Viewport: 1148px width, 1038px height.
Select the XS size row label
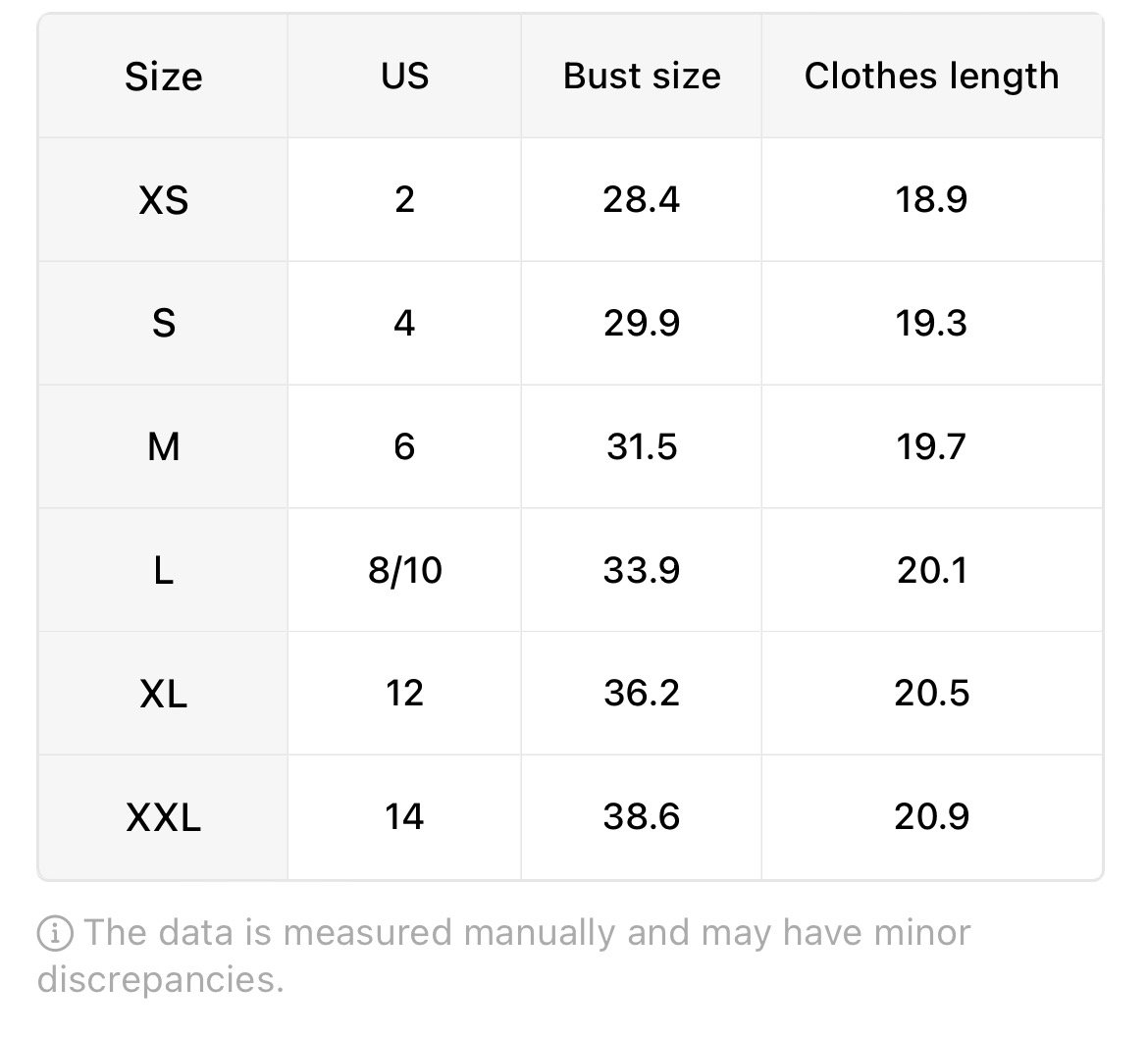click(163, 200)
